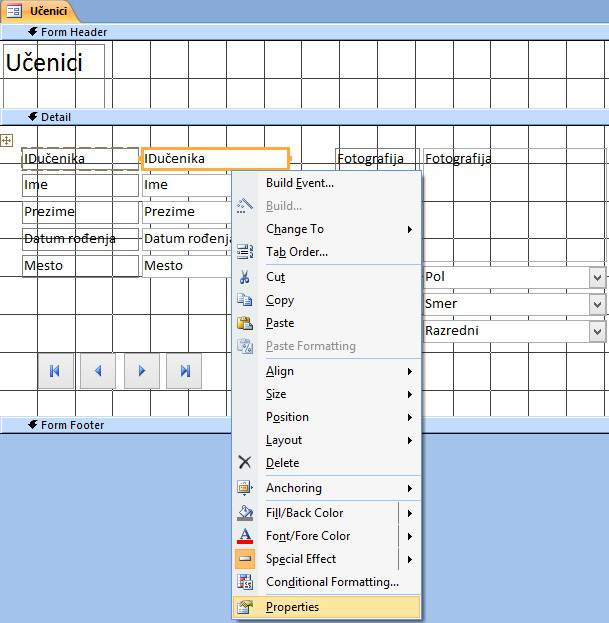The height and width of the screenshot is (623, 609).
Task: Click the layout selector cross handle
Action: (x=6, y=140)
